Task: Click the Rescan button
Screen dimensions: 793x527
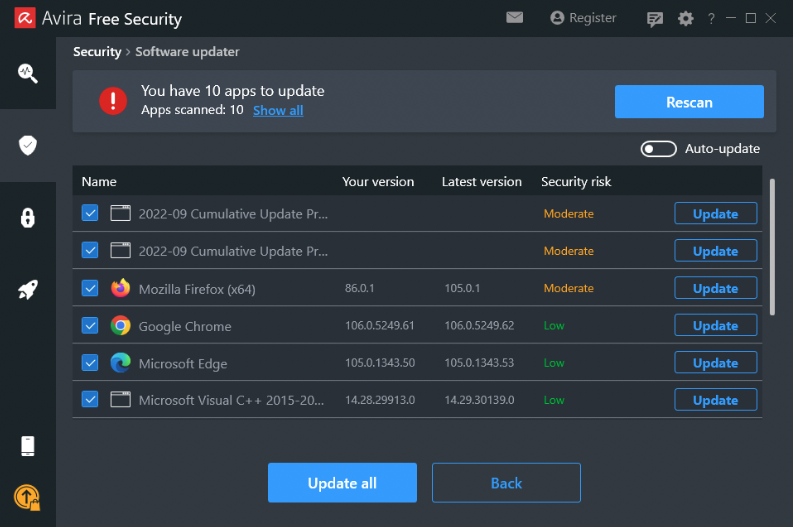Action: point(689,102)
